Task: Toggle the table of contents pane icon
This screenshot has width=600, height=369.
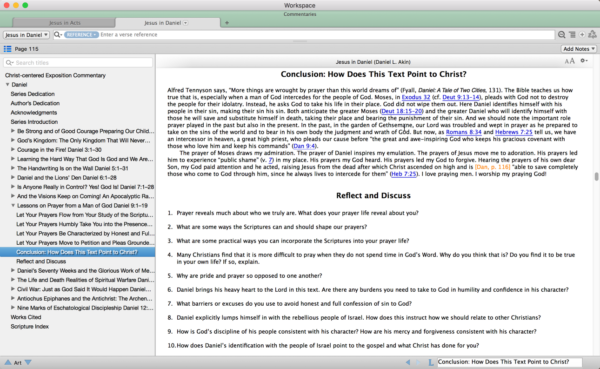Action: pos(7,49)
